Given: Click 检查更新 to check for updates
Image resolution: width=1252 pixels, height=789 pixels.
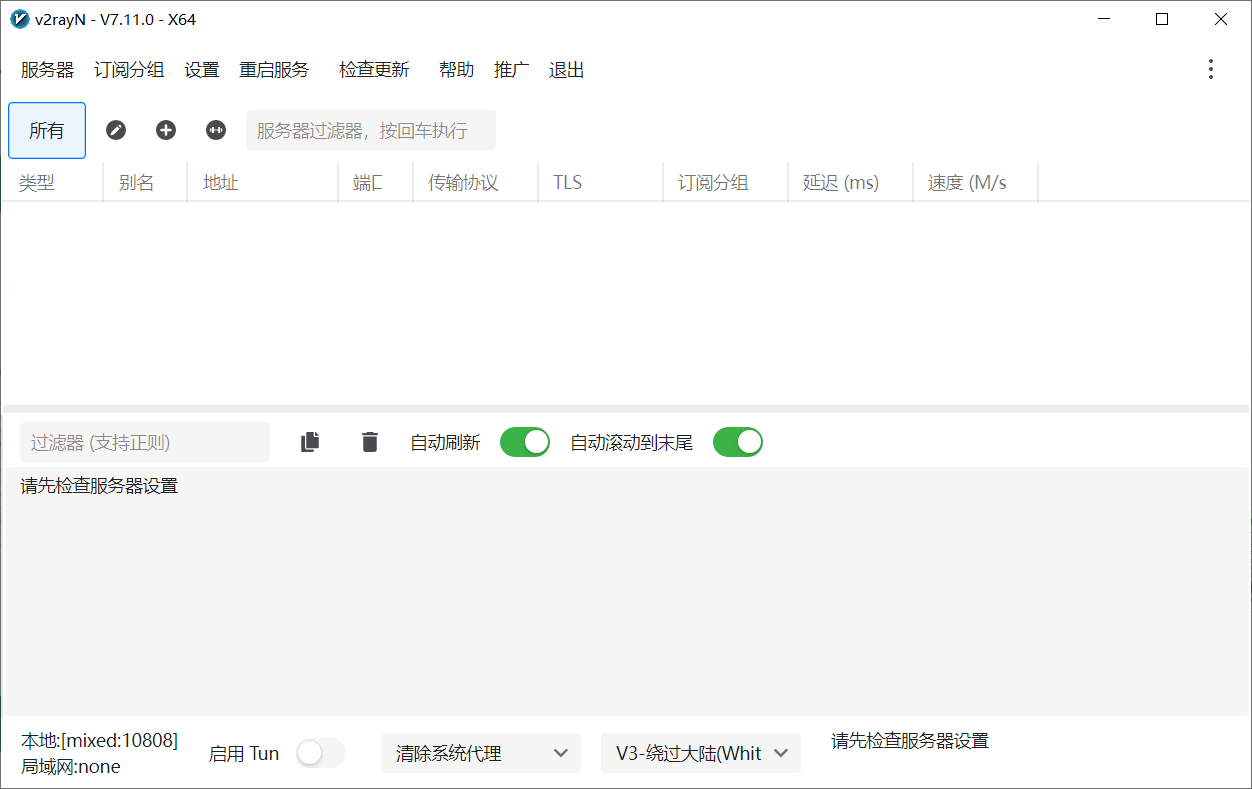Looking at the screenshot, I should point(374,70).
